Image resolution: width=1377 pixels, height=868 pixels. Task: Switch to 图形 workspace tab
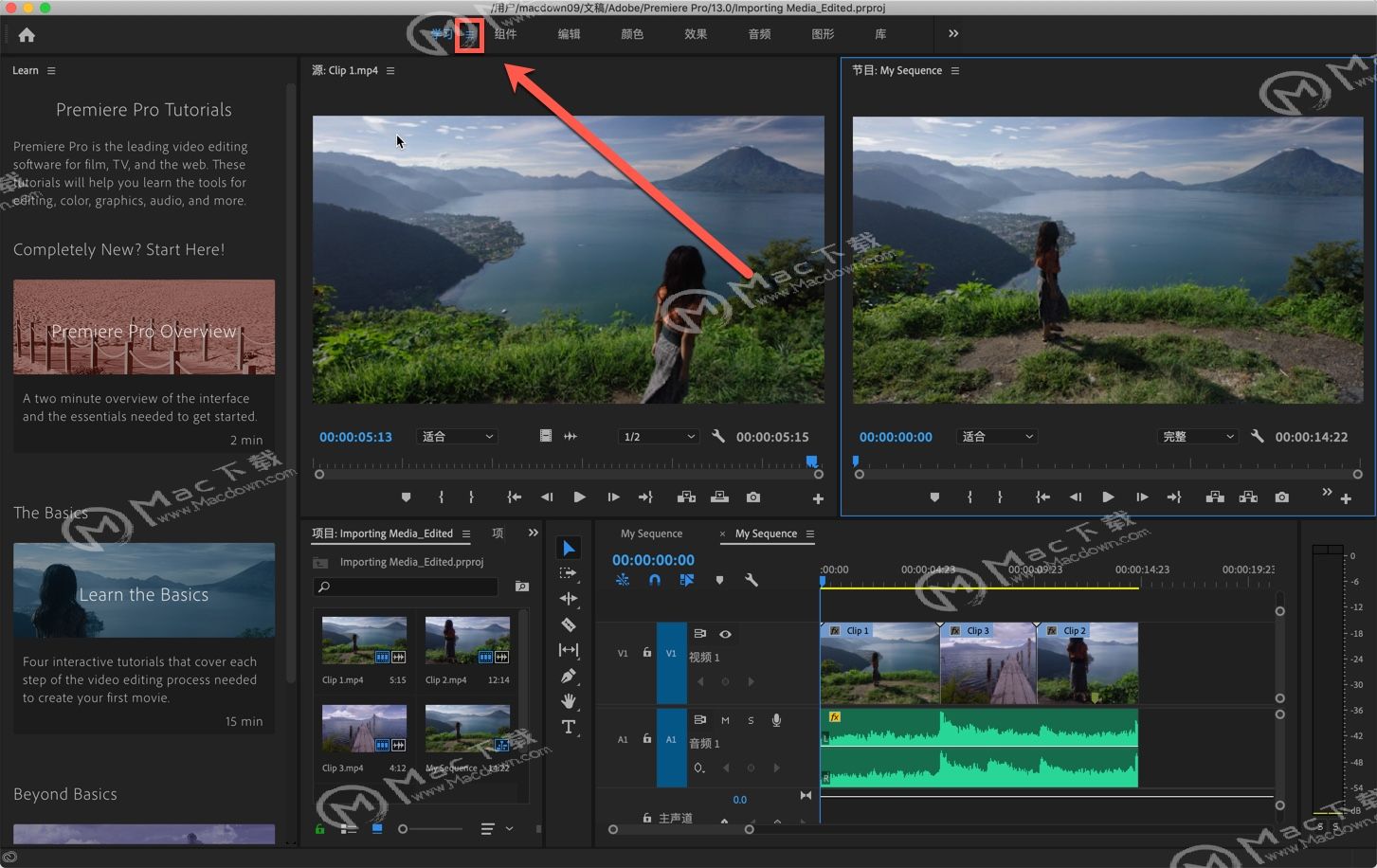point(823,34)
